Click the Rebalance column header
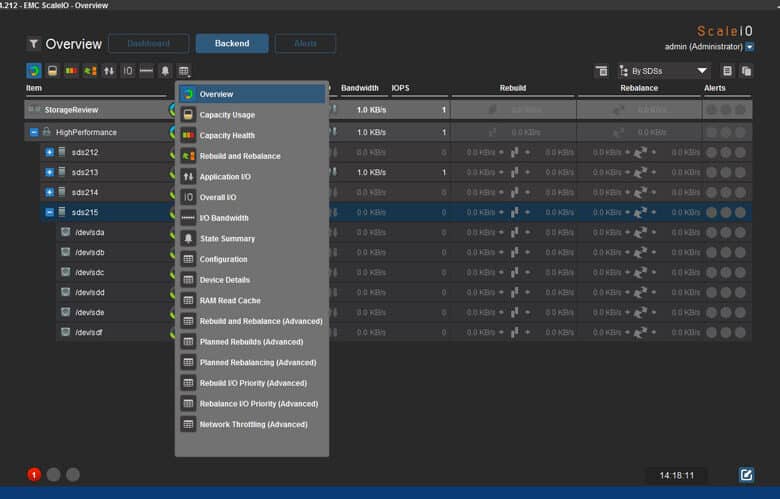The image size is (780, 499). point(639,88)
